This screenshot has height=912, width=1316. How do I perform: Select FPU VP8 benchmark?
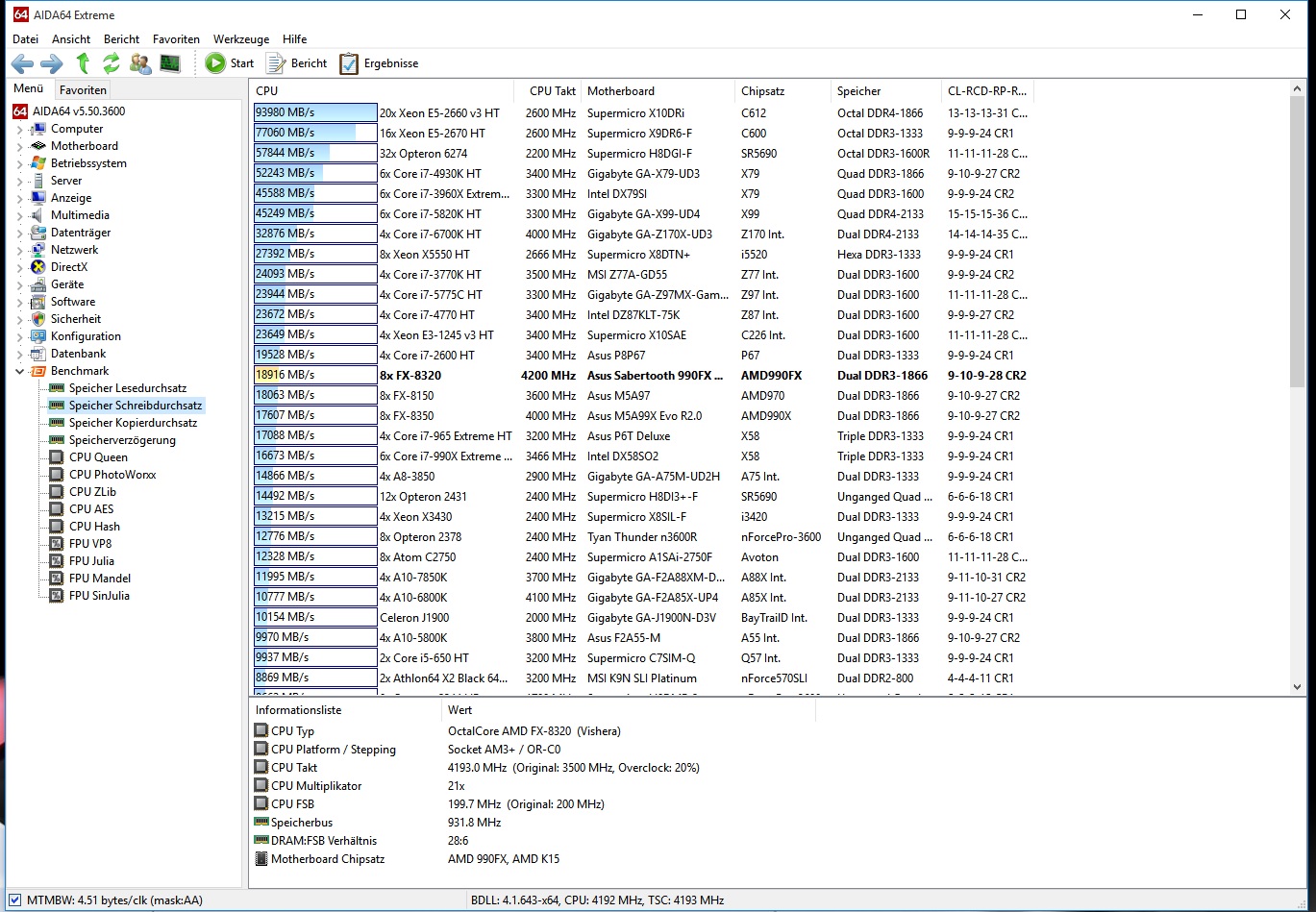tap(90, 544)
